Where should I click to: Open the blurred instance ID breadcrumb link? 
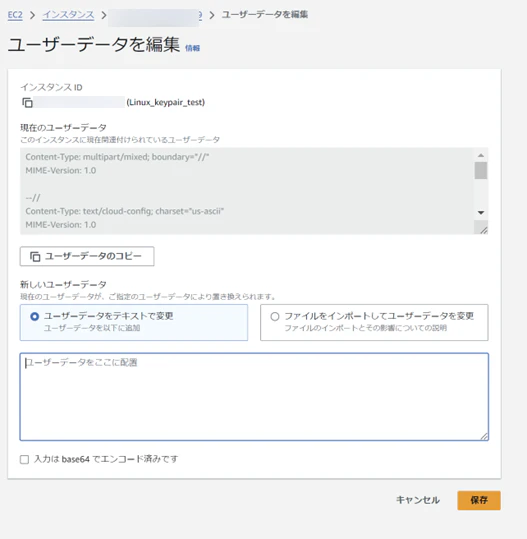click(155, 16)
